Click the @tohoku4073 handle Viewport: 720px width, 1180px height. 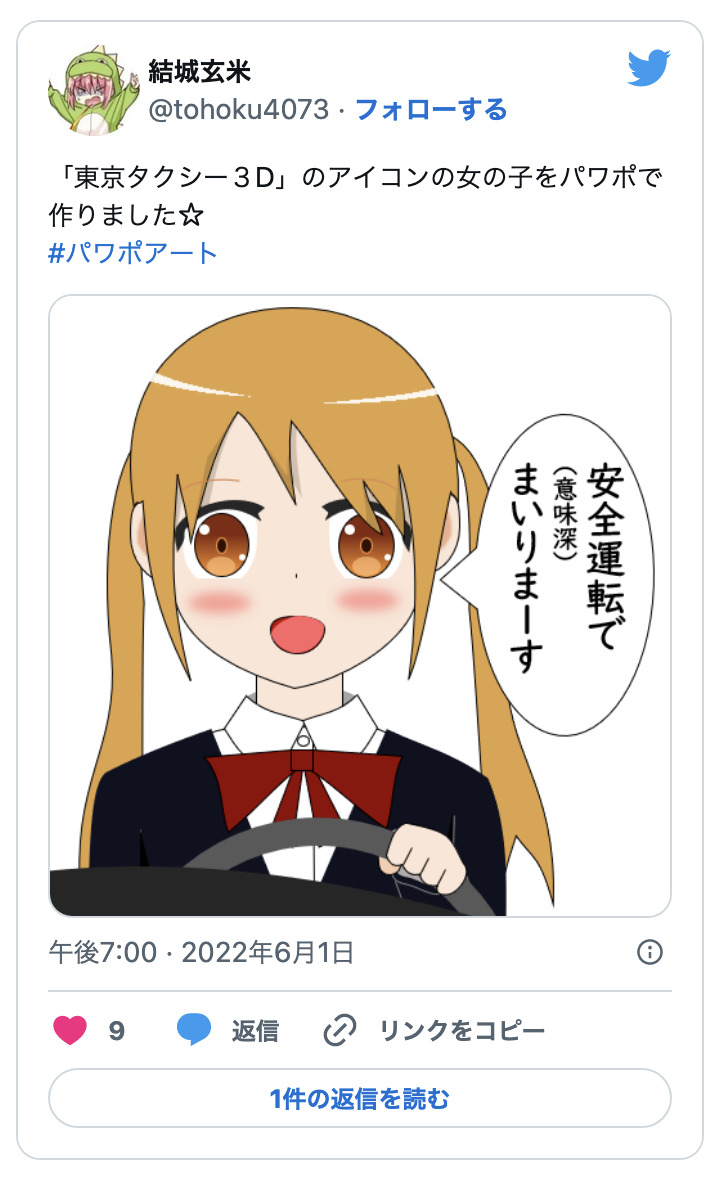238,110
